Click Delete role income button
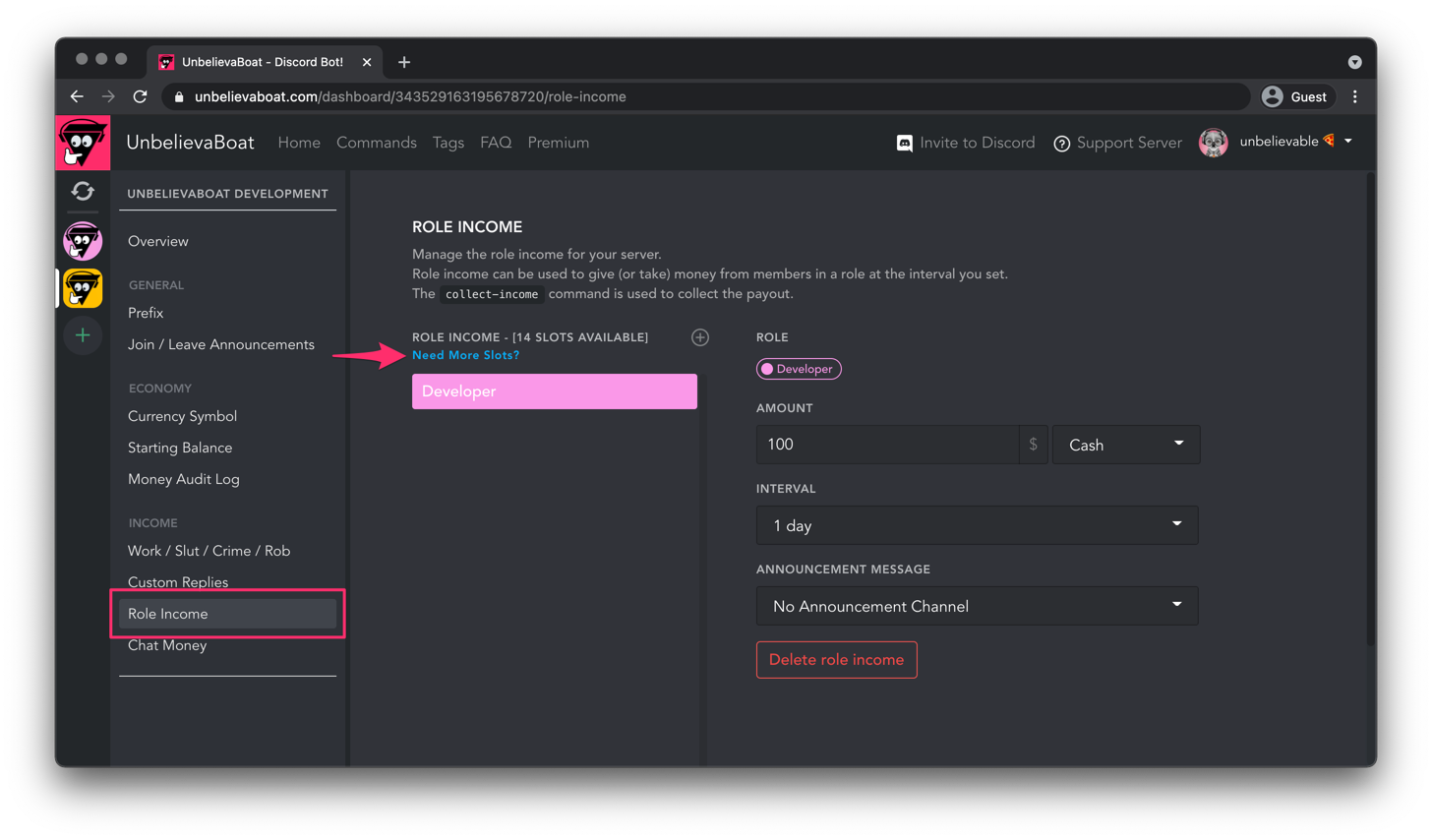 click(836, 660)
